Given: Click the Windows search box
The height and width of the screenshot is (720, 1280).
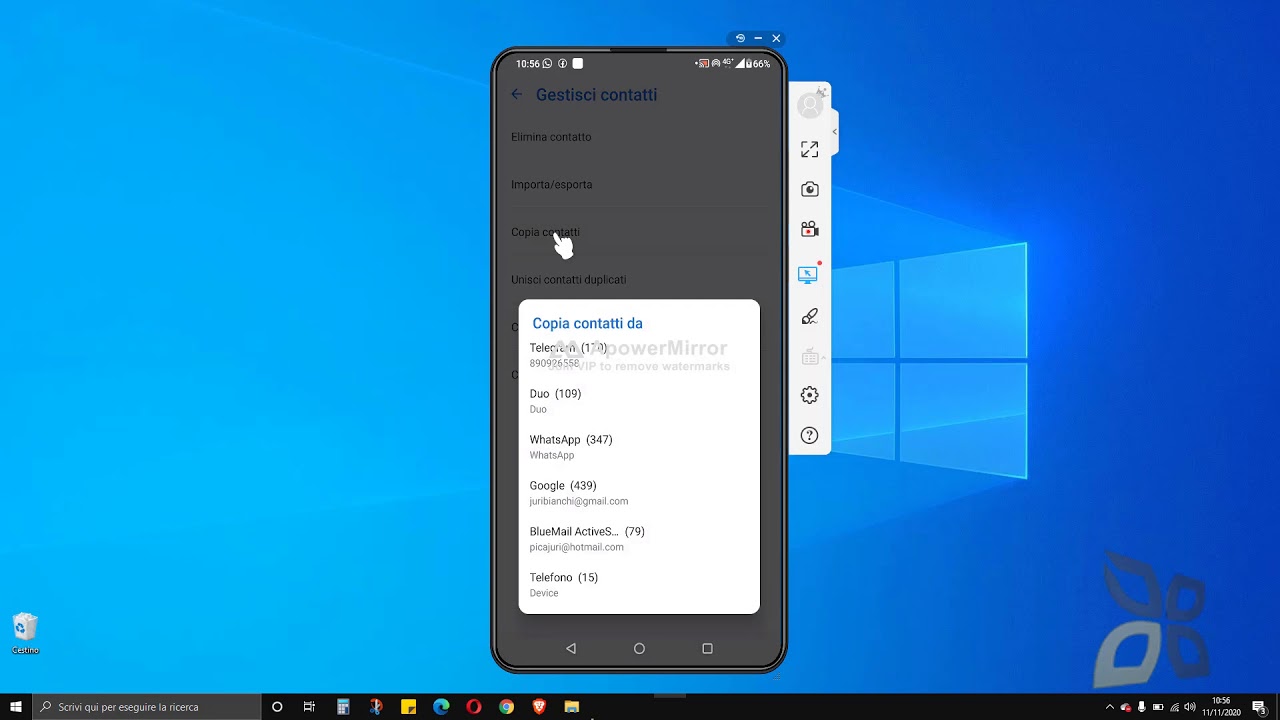Looking at the screenshot, I should click(x=146, y=707).
